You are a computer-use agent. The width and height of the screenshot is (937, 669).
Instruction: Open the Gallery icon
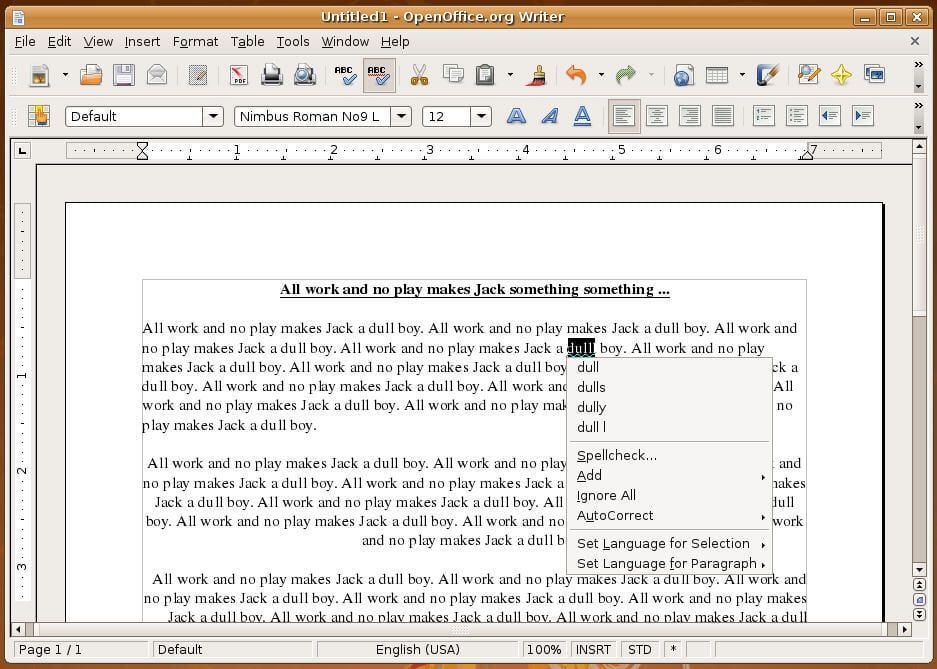click(874, 74)
